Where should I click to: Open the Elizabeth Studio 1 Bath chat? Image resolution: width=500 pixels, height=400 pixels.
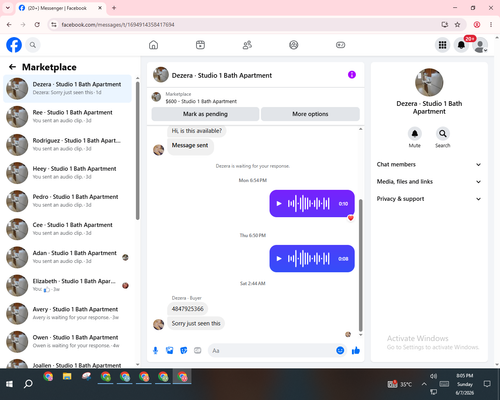point(67,285)
